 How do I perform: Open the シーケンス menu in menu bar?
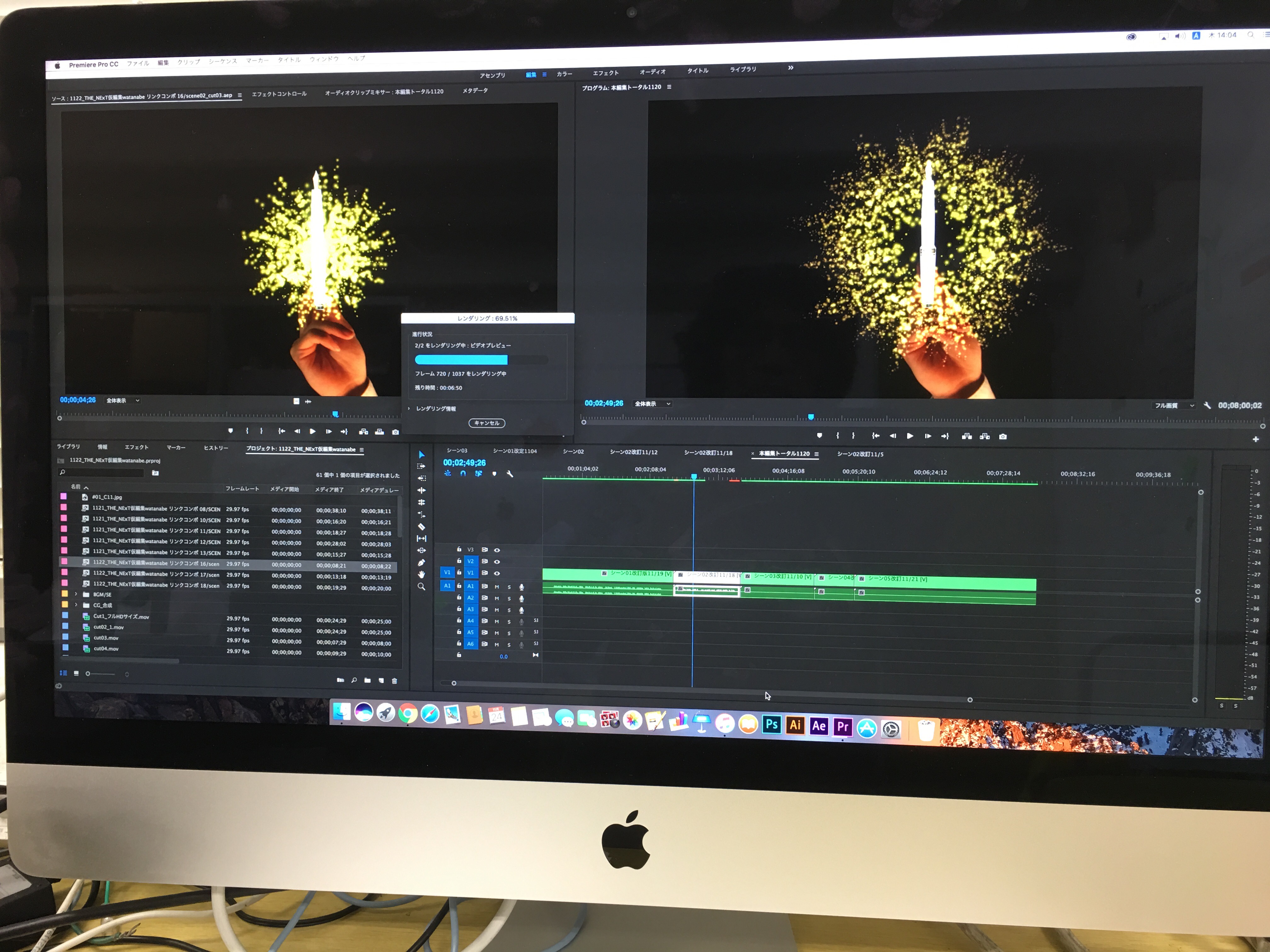(222, 61)
